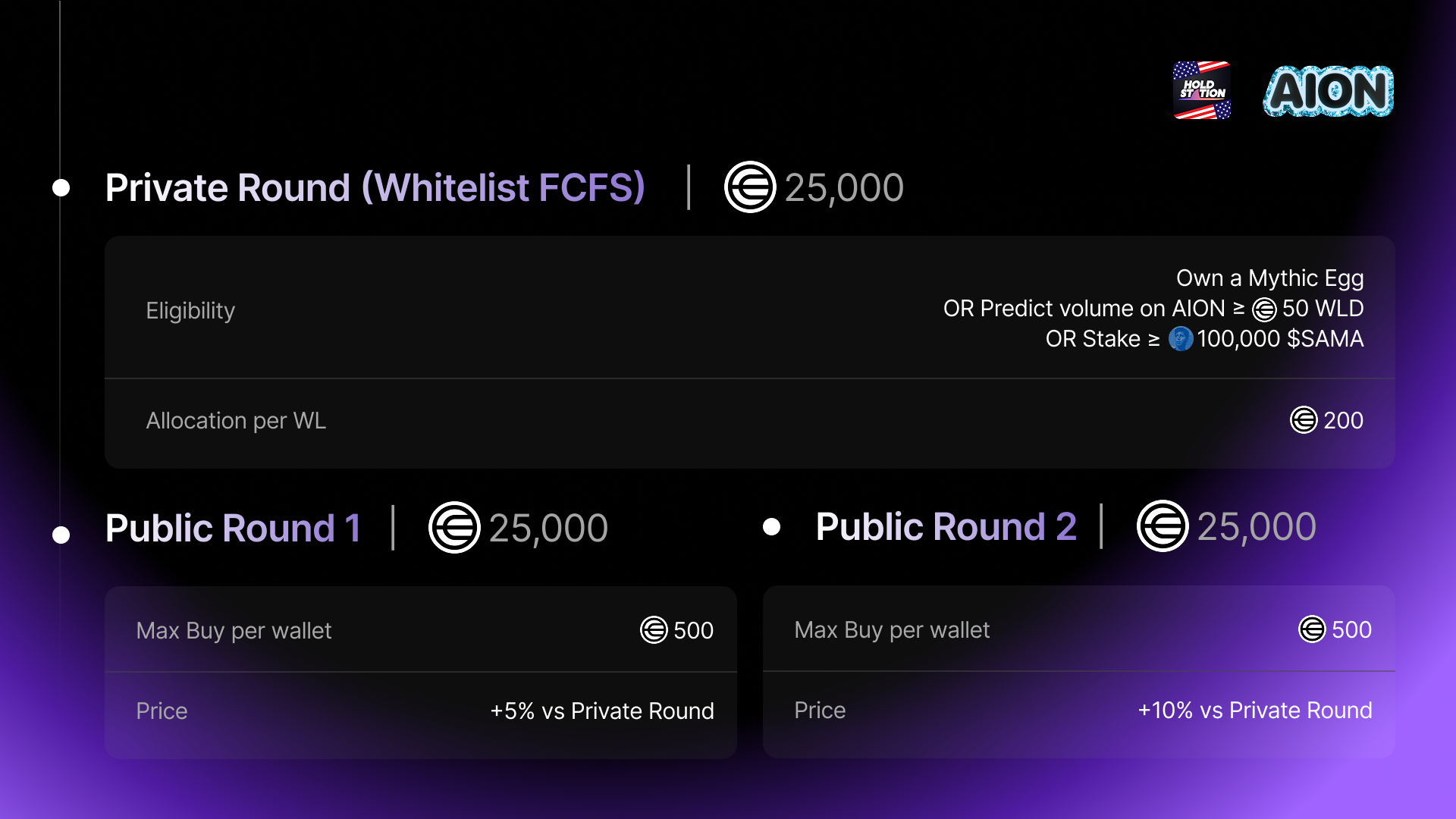Click the Worldcoin icon in Round 2 max buy

(x=1312, y=629)
